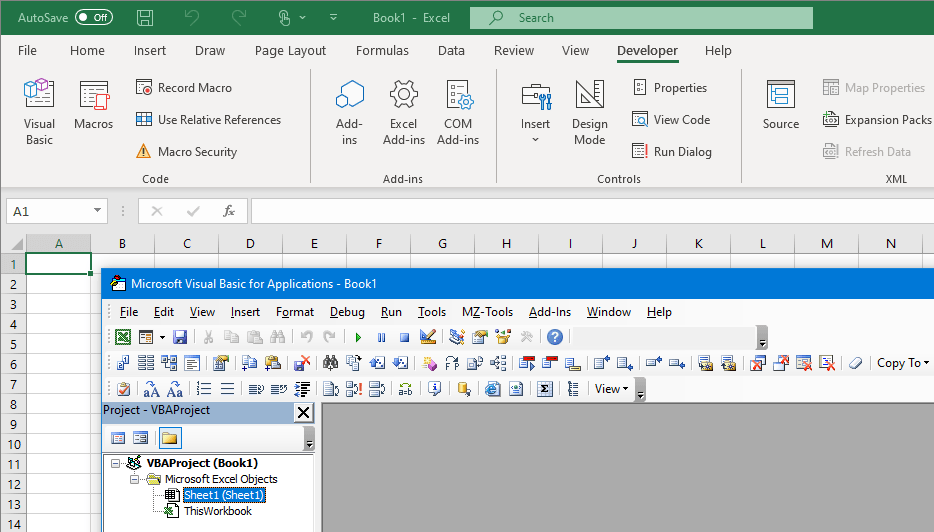Run Sub with the green play icon
The width and height of the screenshot is (934, 532).
point(358,337)
